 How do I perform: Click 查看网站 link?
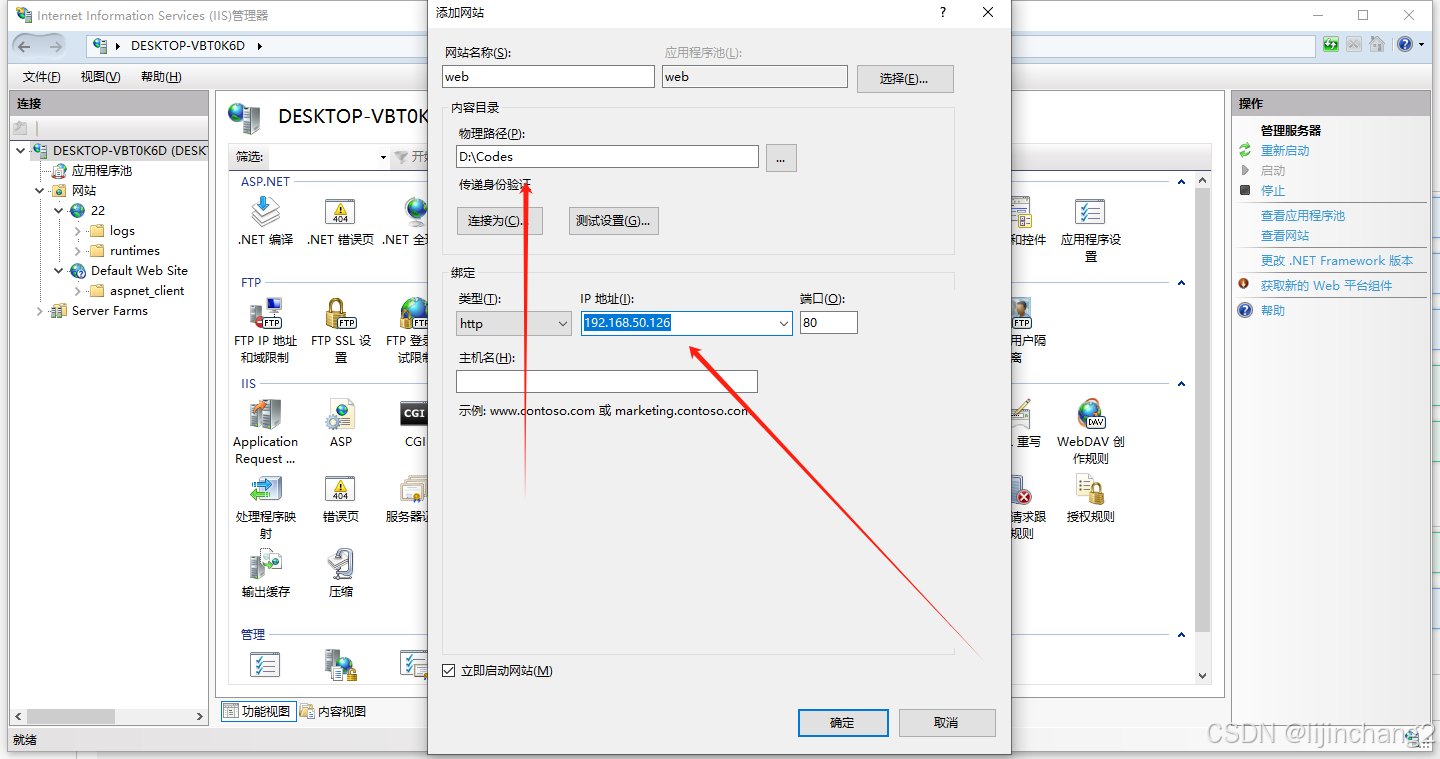tap(1285, 235)
